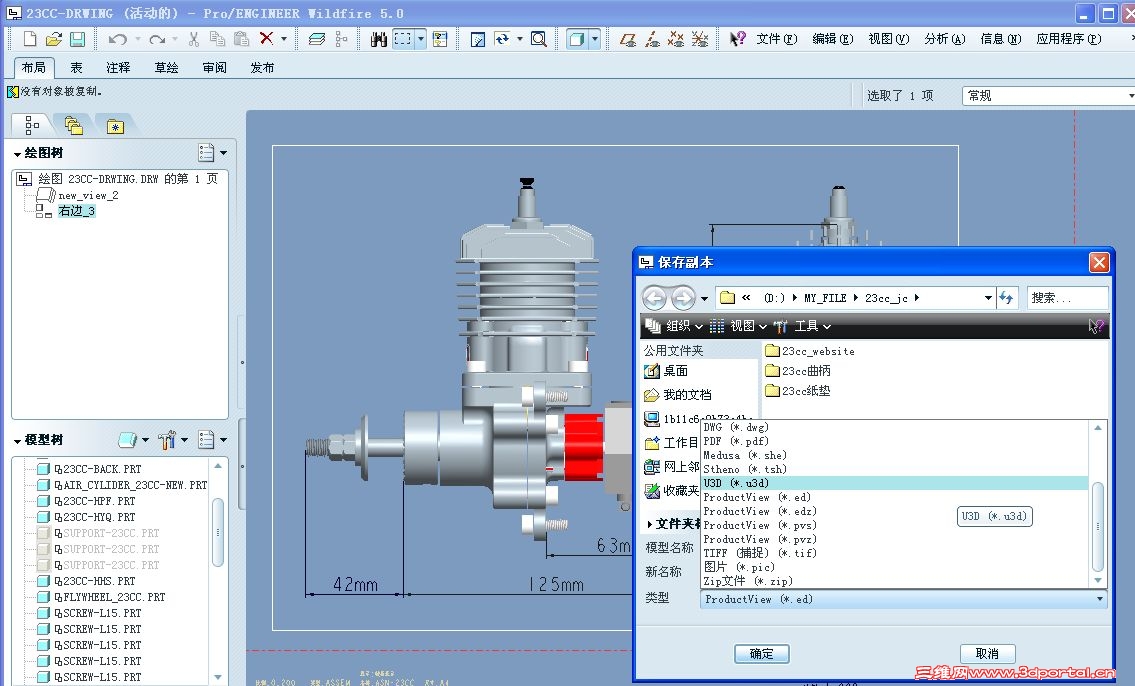This screenshot has width=1135, height=686.
Task: Open dropdown beside the selection rectangle tool
Action: coord(421,39)
